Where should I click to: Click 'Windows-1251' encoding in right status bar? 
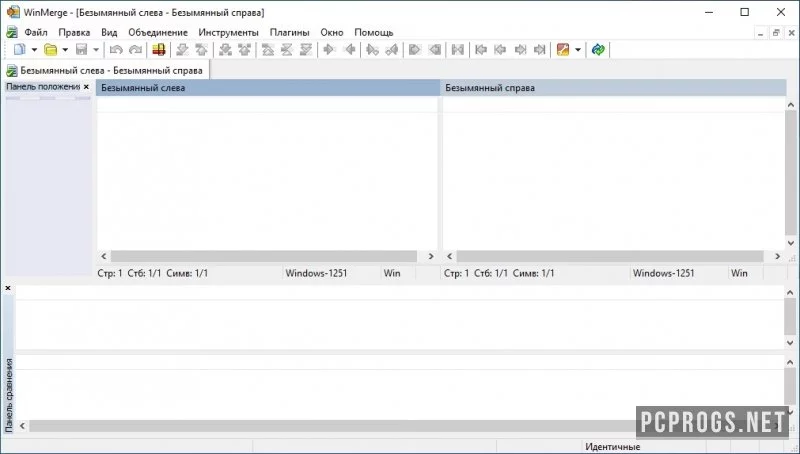(663, 273)
